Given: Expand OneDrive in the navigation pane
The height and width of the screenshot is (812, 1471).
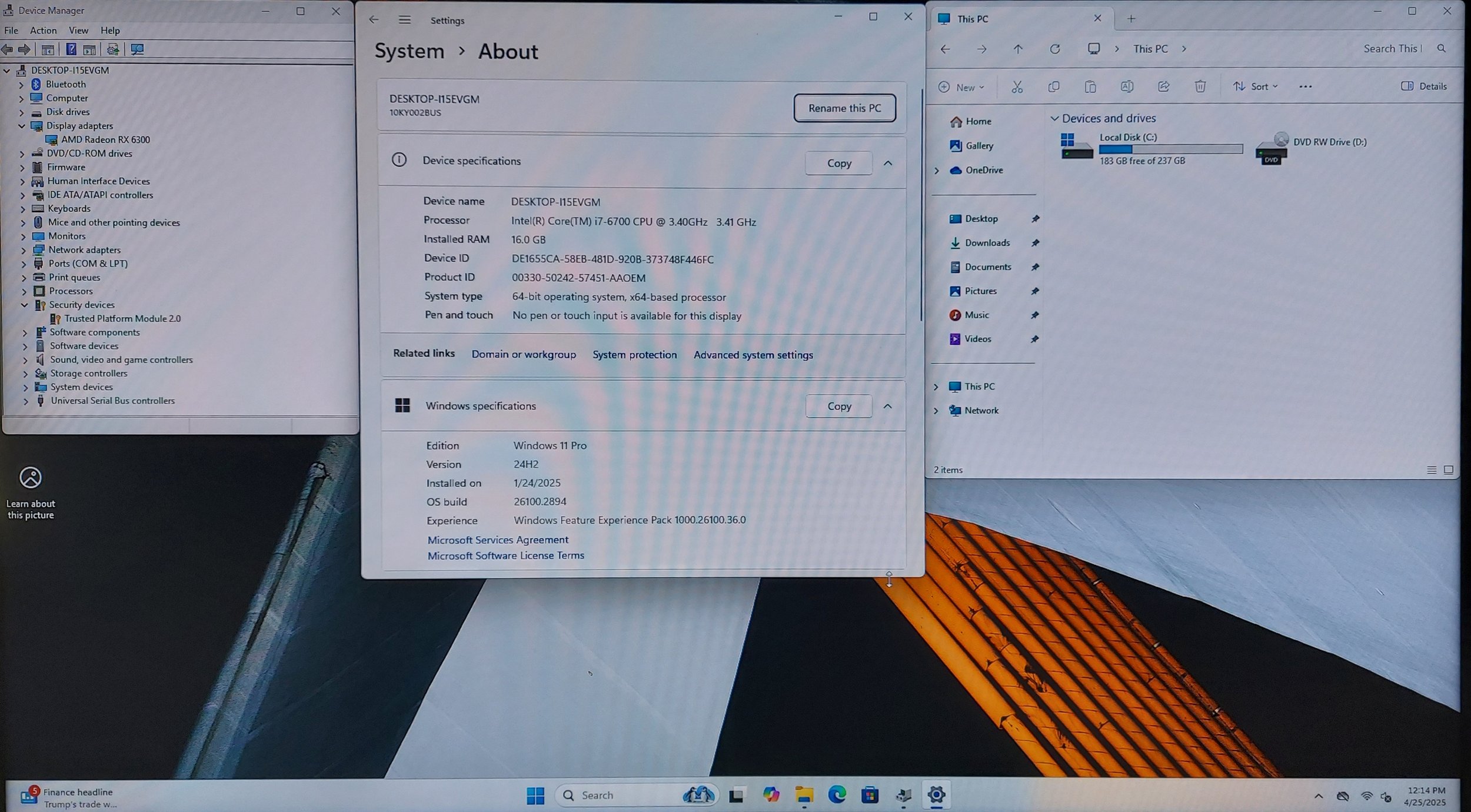Looking at the screenshot, I should [937, 171].
